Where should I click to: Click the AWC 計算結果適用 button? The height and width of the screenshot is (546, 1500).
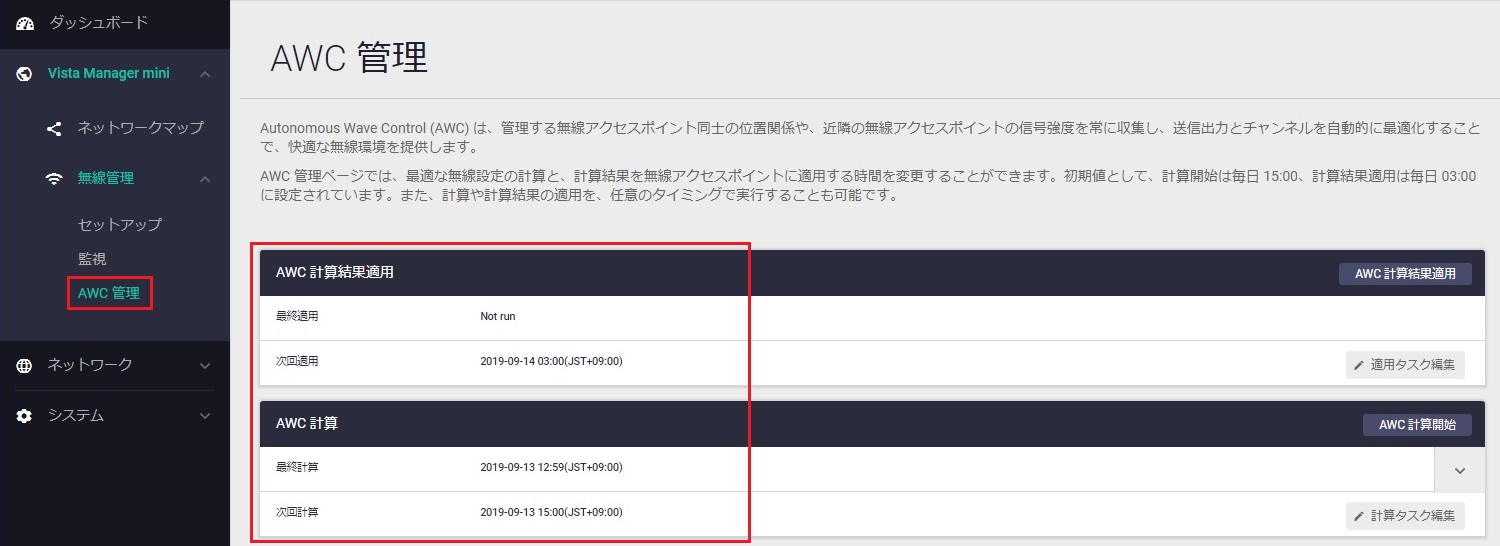(x=1405, y=273)
